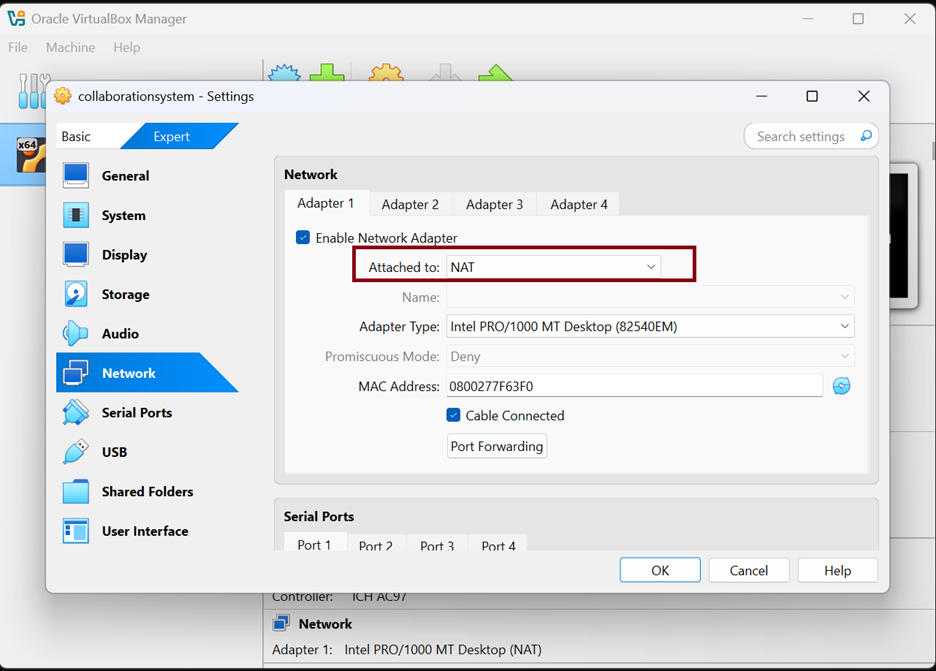Open the File menu
Image resolution: width=936 pixels, height=671 pixels.
(18, 47)
